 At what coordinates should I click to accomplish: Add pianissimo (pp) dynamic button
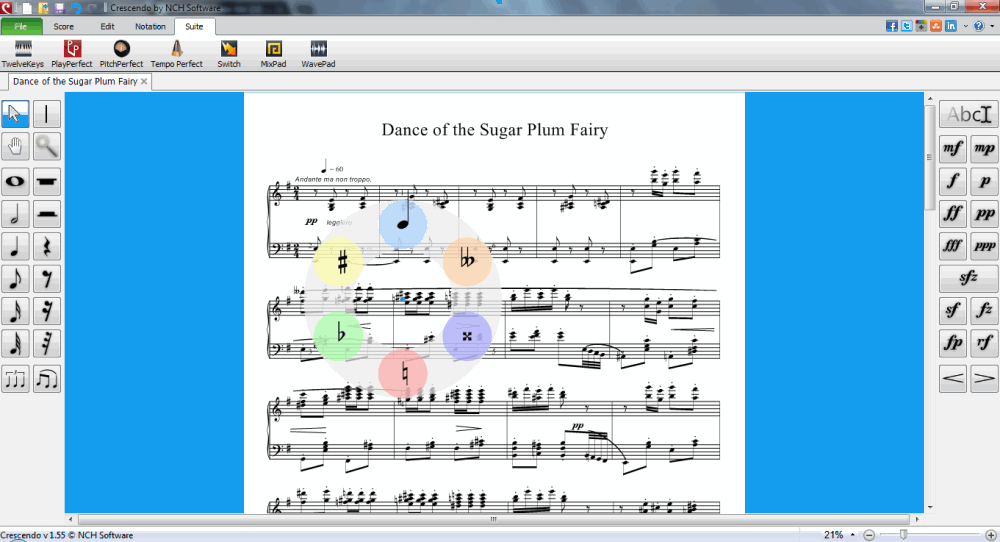pos(984,214)
